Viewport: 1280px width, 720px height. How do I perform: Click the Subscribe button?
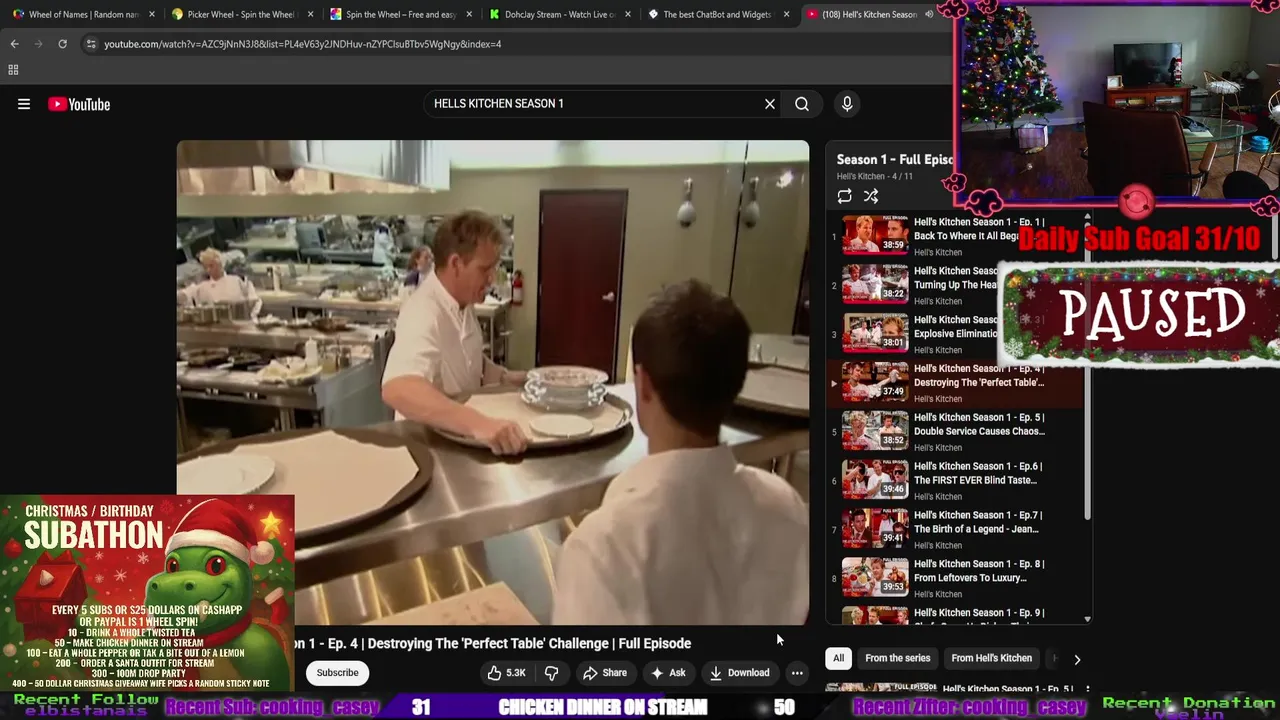click(337, 673)
